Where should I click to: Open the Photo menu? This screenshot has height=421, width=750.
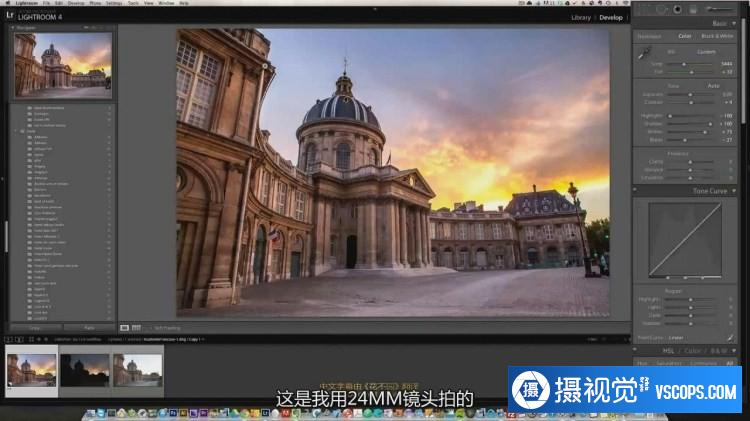95,3
